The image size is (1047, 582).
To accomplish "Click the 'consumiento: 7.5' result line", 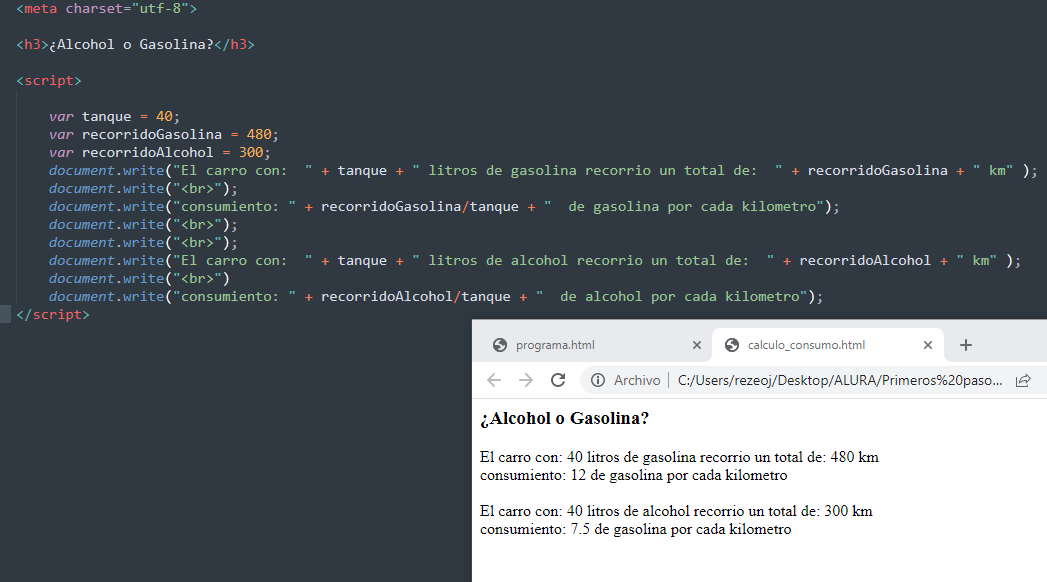I will 636,529.
